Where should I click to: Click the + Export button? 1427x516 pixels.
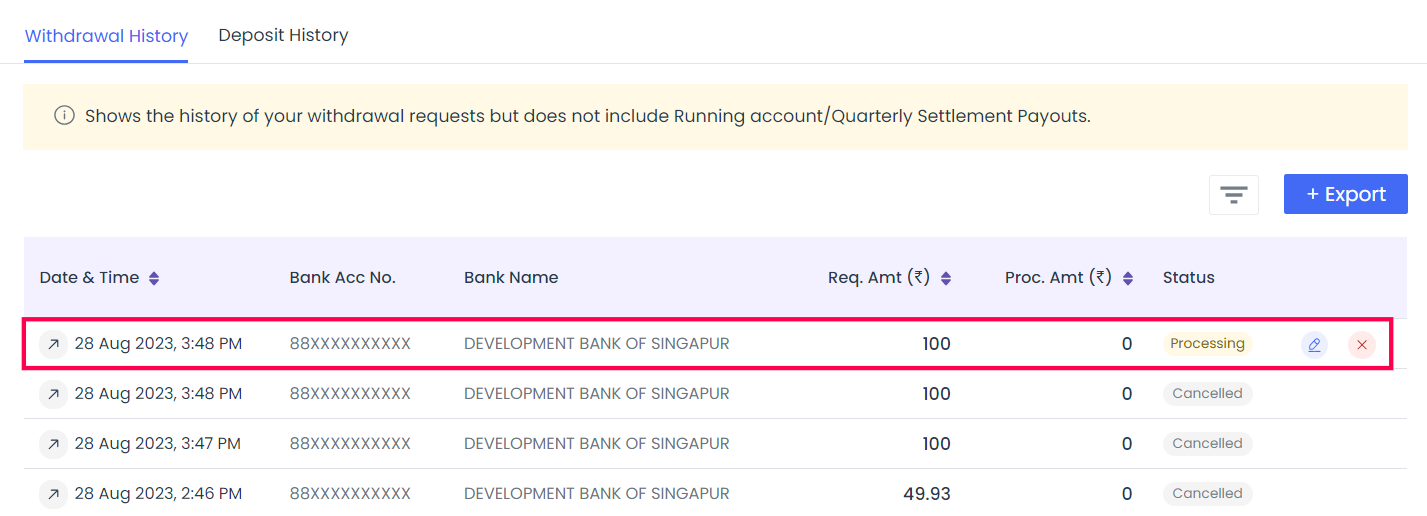[1346, 194]
